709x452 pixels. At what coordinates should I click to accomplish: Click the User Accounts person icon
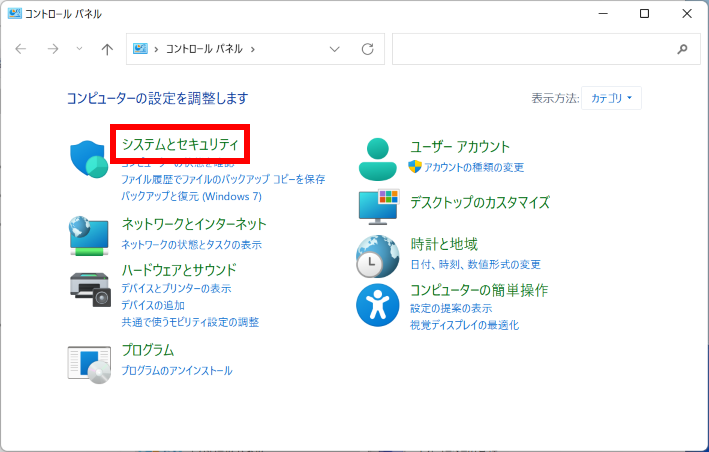pos(377,159)
